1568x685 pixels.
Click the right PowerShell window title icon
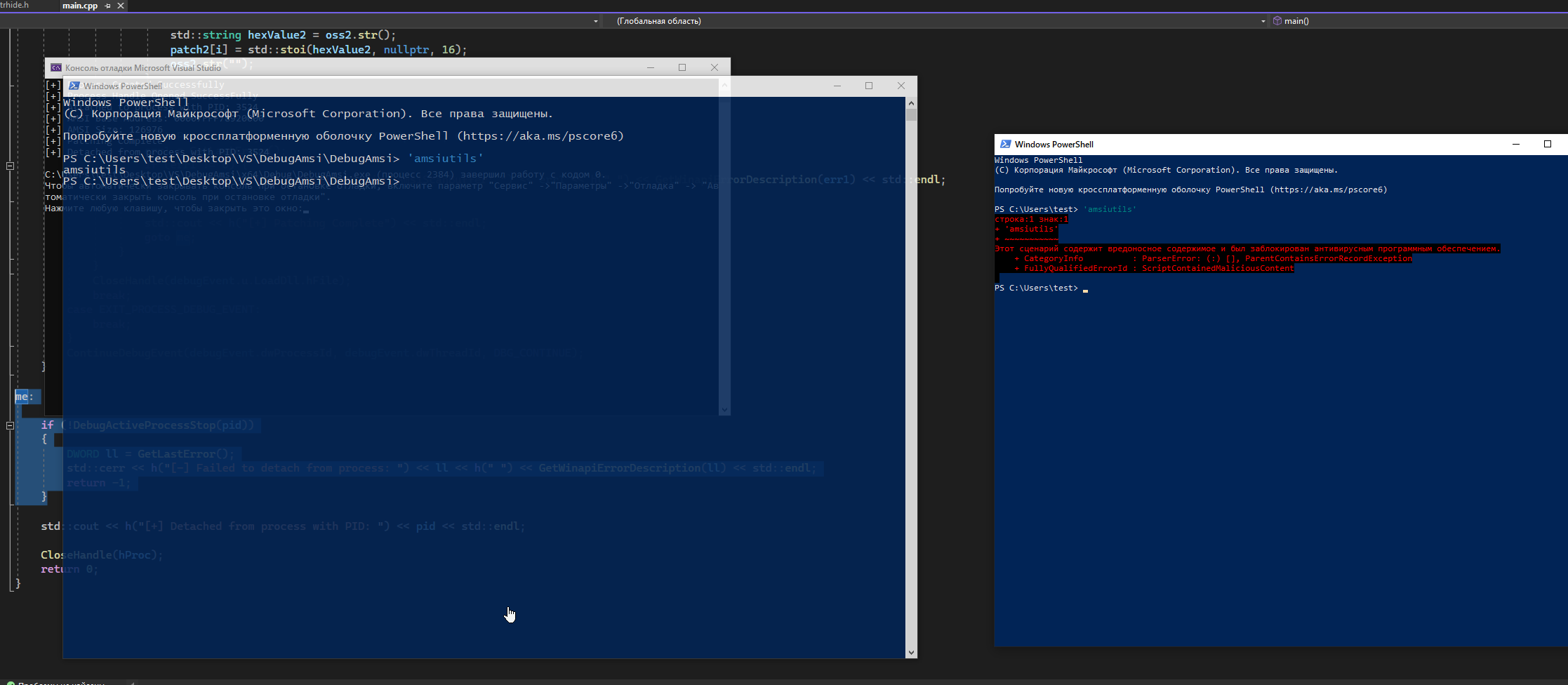(1005, 144)
